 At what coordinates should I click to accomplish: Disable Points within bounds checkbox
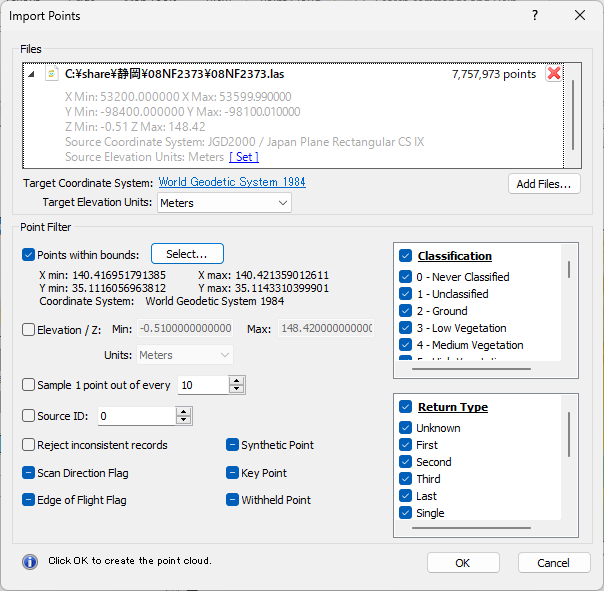pos(29,255)
